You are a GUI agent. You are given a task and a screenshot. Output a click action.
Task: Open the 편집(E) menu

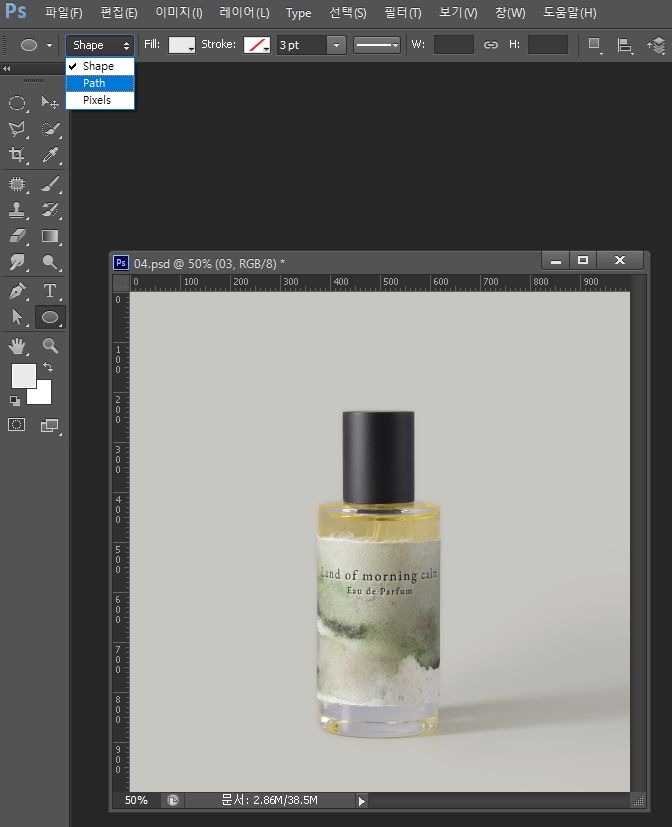tap(119, 13)
